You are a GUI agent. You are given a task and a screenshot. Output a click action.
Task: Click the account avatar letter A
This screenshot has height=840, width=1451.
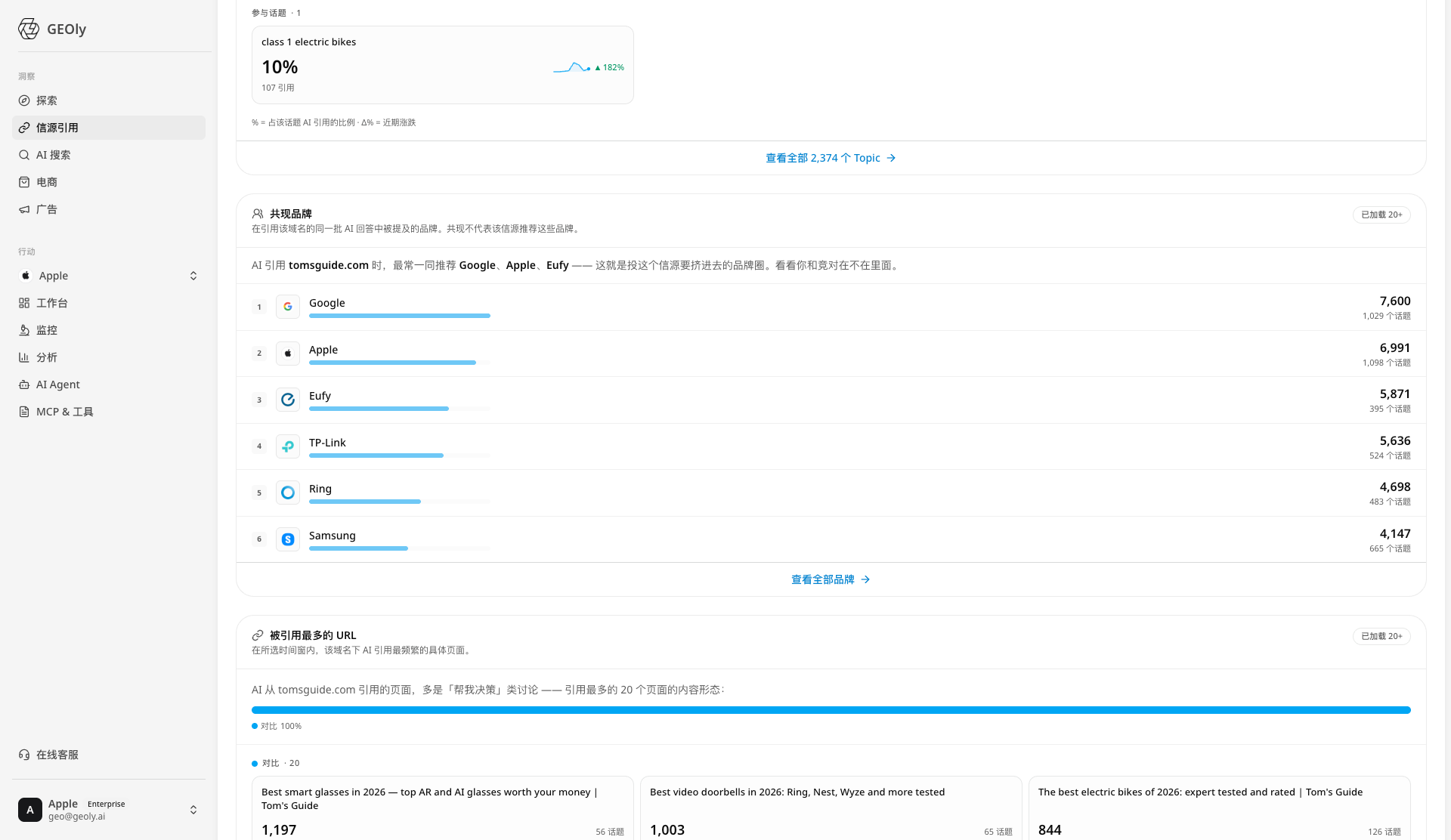click(x=30, y=810)
